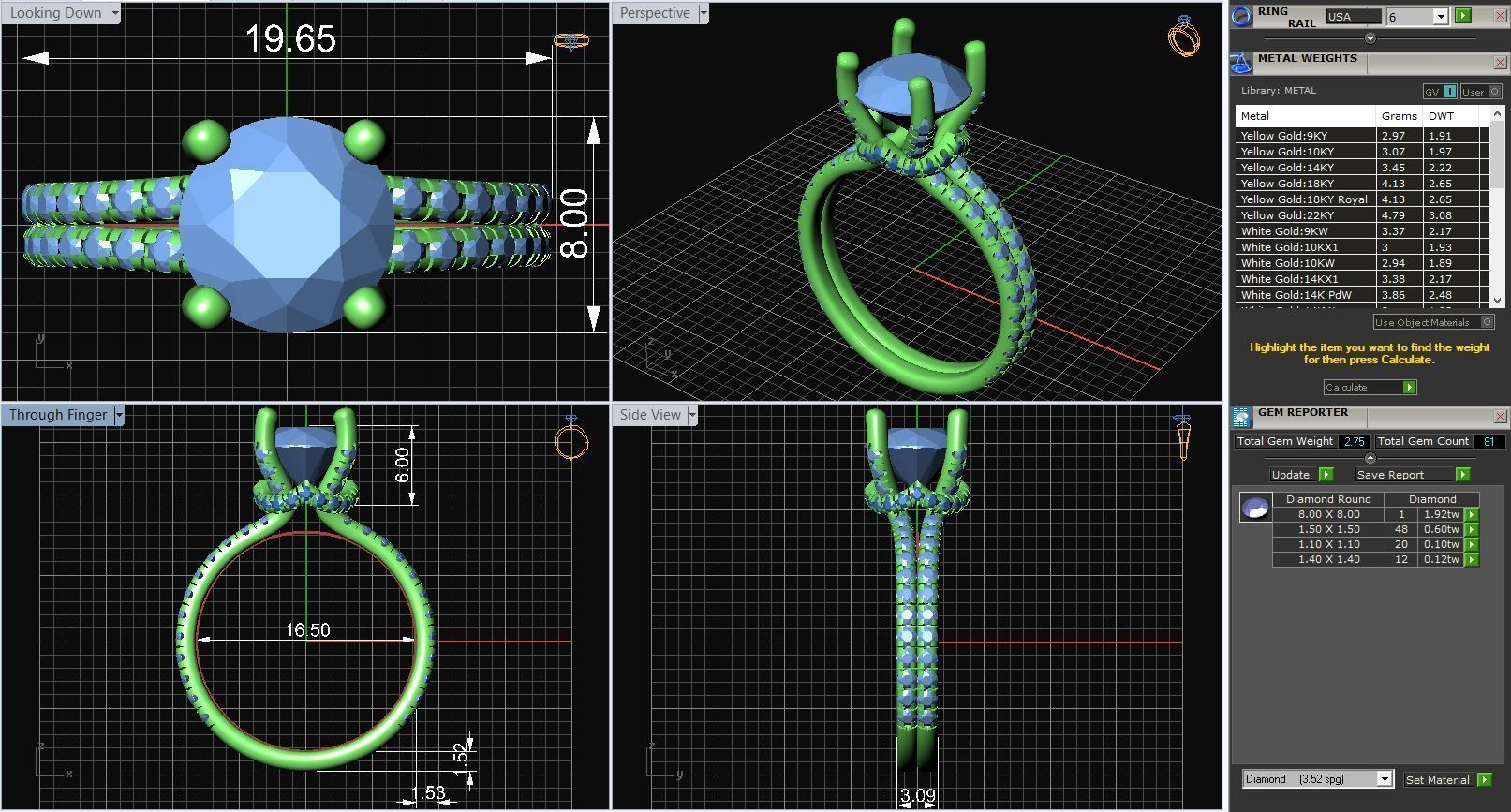Open the Looking Down viewport menu arrow
Screen dimensions: 1511x812
pos(115,13)
